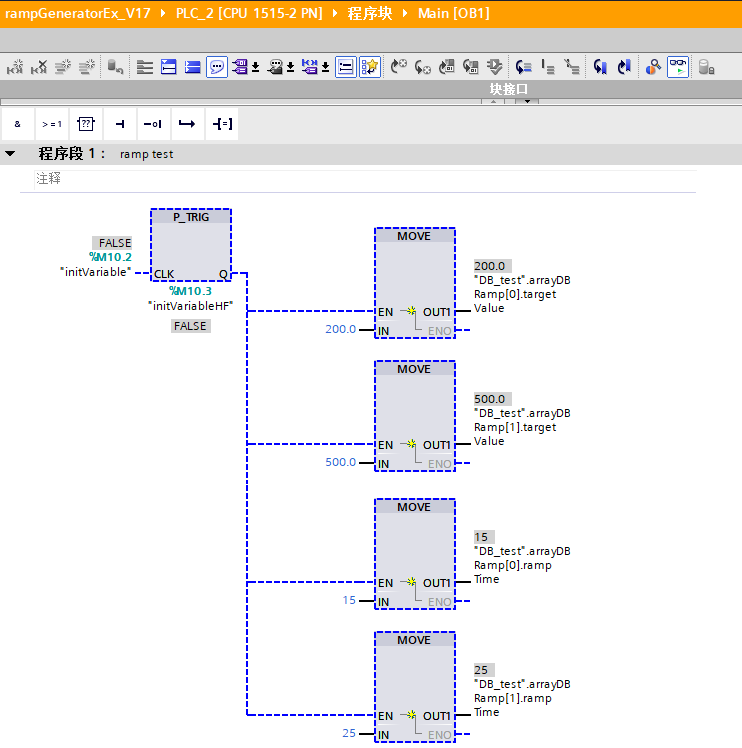The image size is (742, 748).
Task: Select the MOVE block with input 200.0
Action: tap(415, 283)
